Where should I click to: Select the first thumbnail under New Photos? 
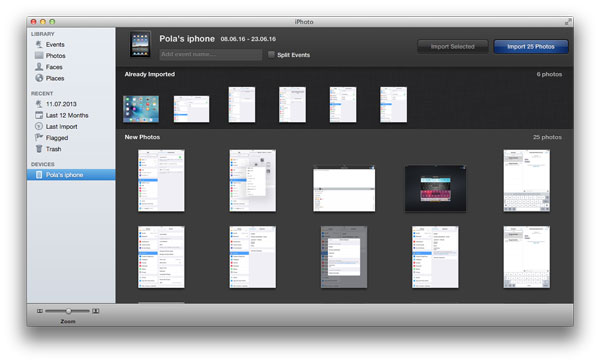[161, 181]
